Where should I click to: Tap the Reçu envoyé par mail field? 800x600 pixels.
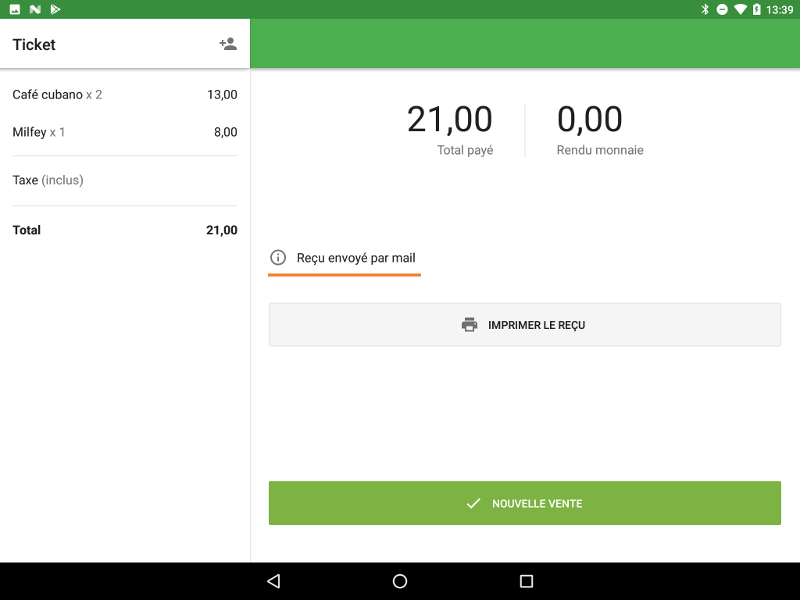point(344,258)
